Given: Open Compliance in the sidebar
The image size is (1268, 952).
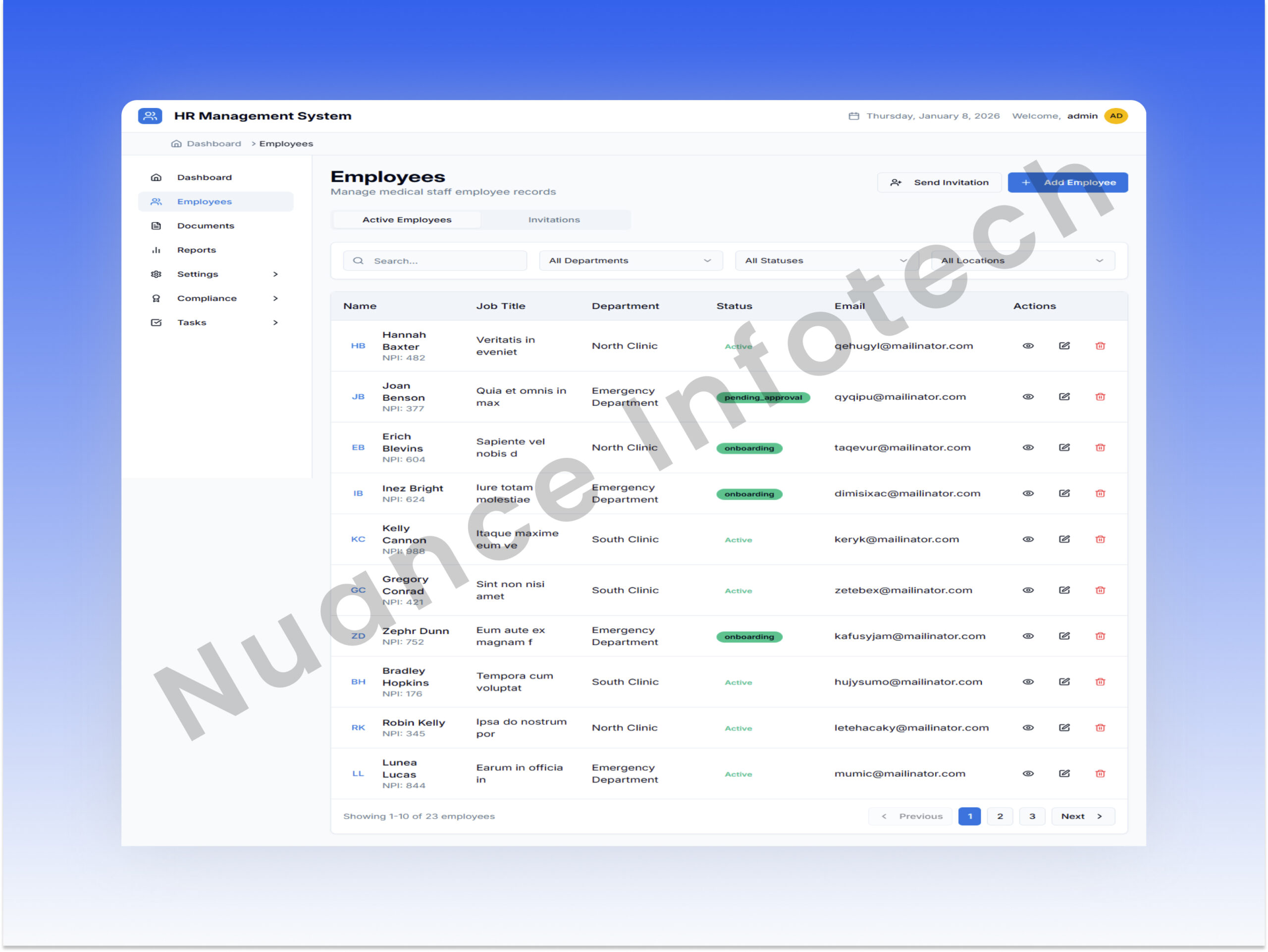Looking at the screenshot, I should click(x=207, y=299).
